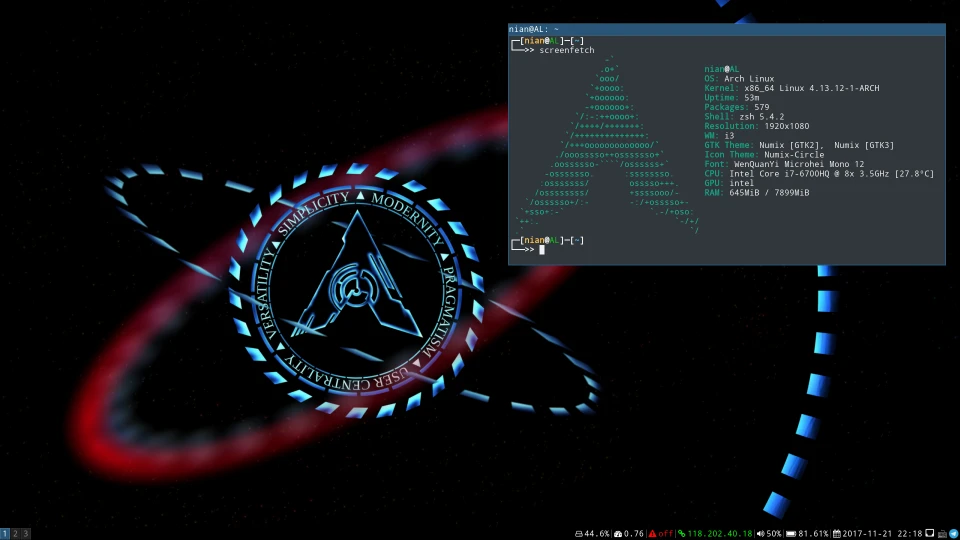Click the IP address 118.202.40.18
This screenshot has width=960, height=540.
719,534
